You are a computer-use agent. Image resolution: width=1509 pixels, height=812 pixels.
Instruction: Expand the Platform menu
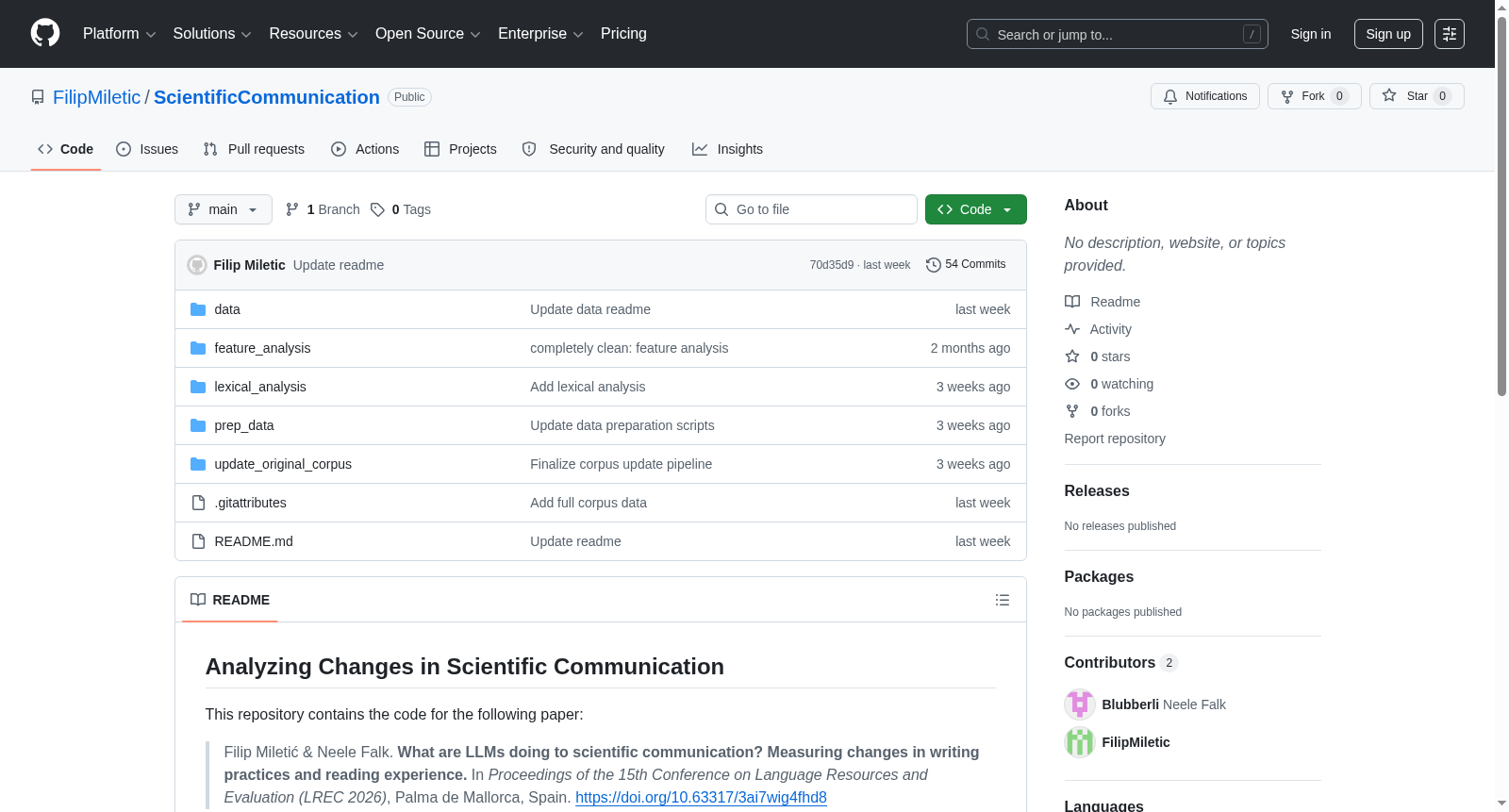click(119, 34)
